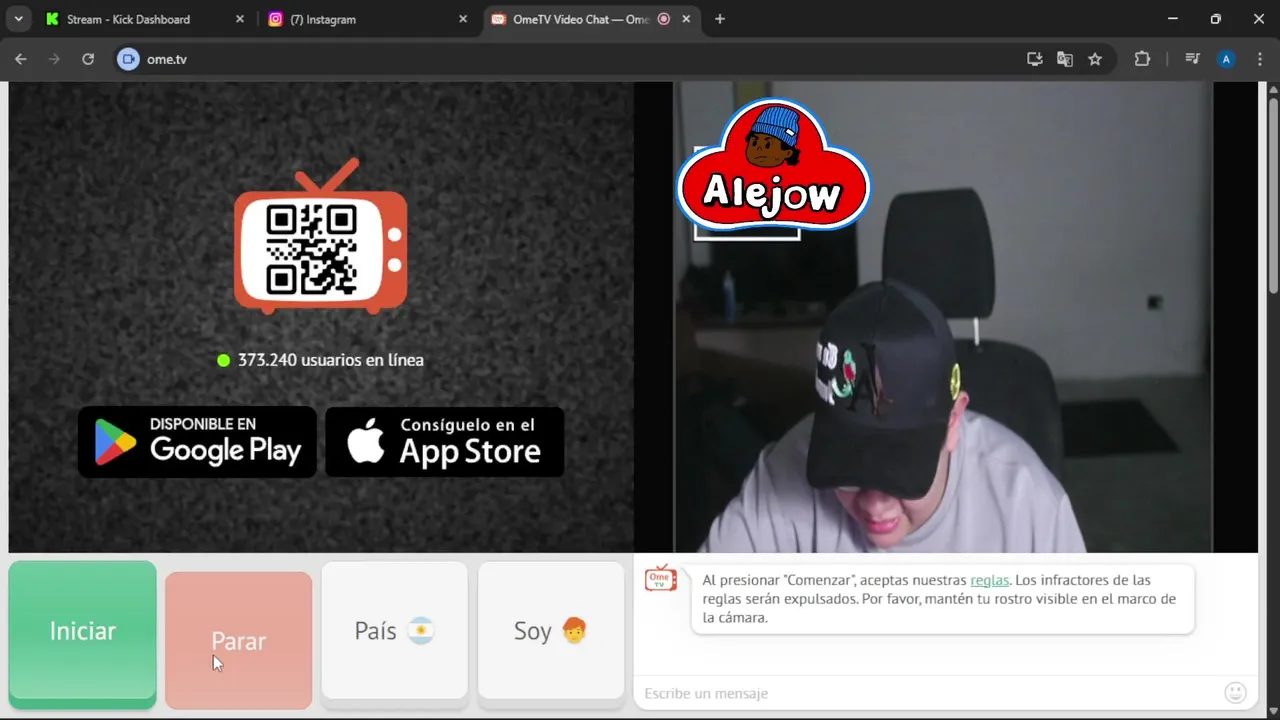Minimize the Chrome window
Viewport: 1280px width, 720px height.
point(1173,19)
